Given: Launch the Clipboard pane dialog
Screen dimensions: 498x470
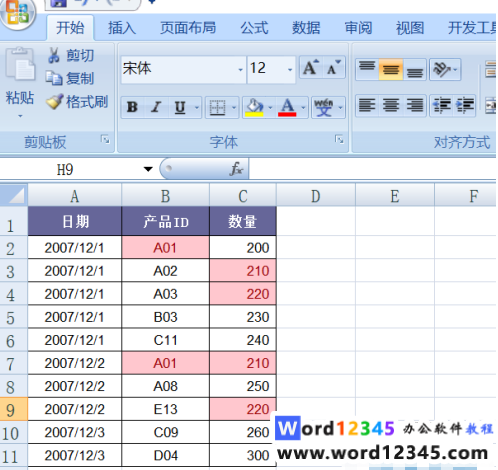Looking at the screenshot, I should point(105,139).
